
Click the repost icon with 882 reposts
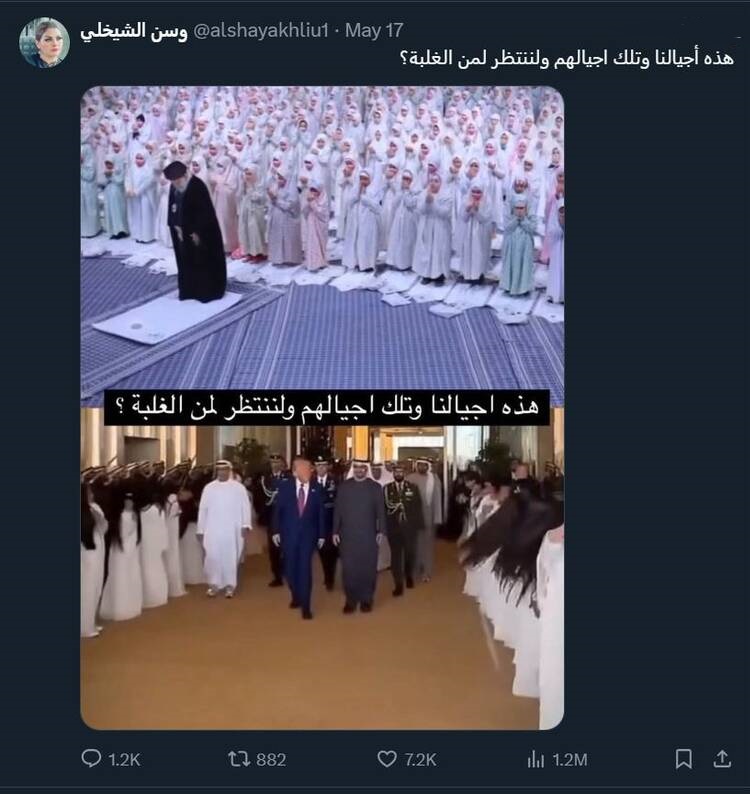[x=238, y=759]
